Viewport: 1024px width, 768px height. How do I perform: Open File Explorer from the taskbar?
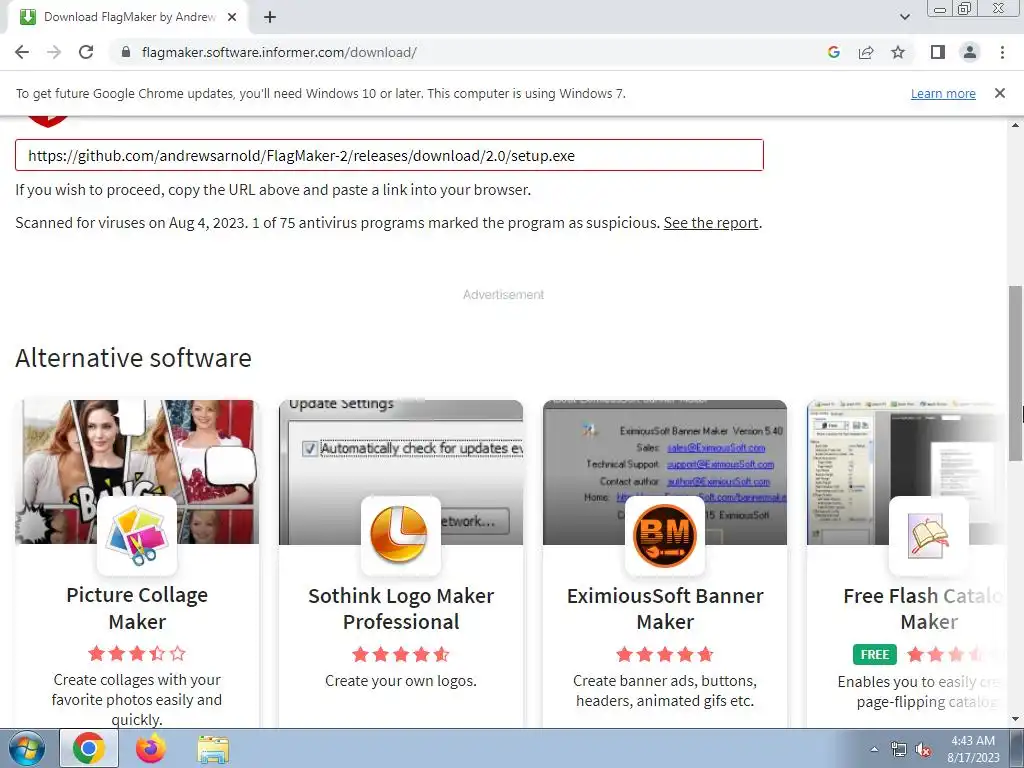(213, 749)
